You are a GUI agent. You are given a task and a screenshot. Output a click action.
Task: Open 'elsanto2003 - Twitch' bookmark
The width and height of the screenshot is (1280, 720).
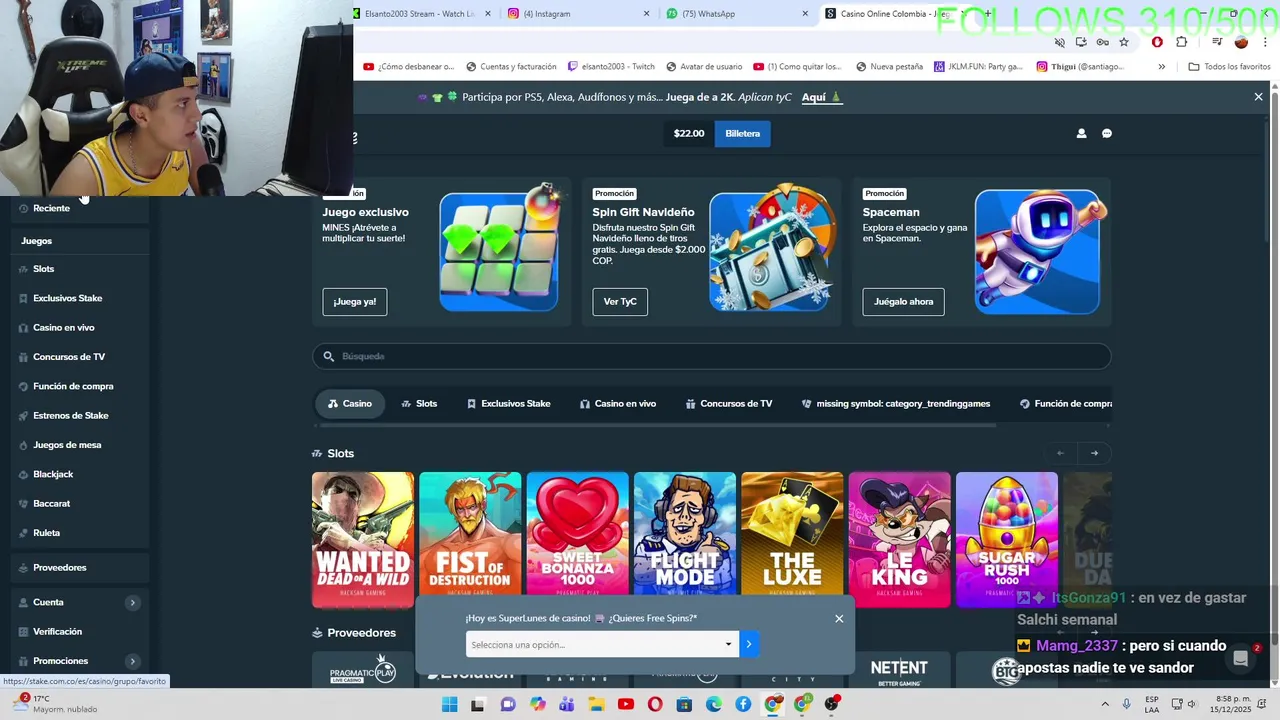point(611,67)
